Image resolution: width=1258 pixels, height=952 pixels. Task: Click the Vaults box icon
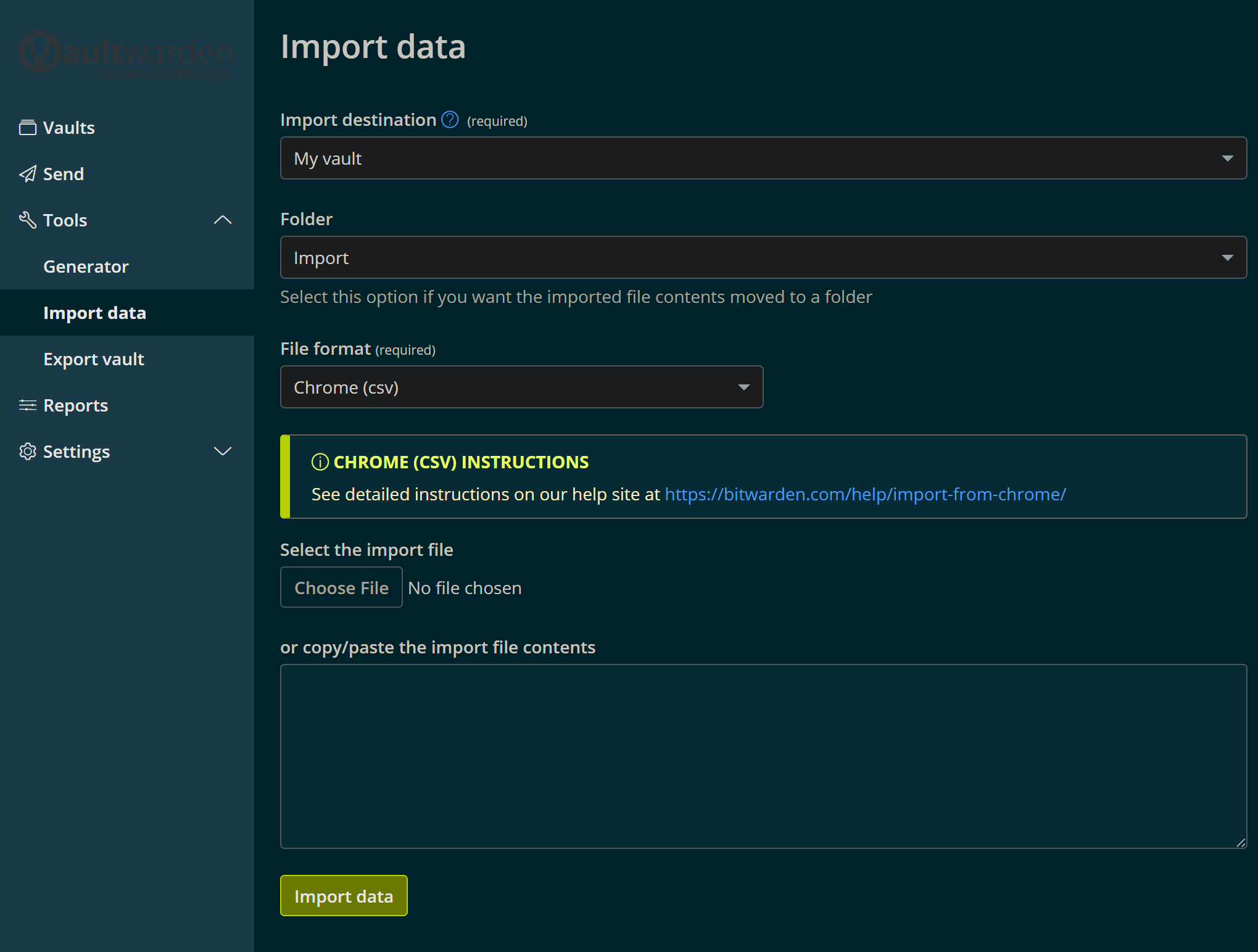pos(28,128)
